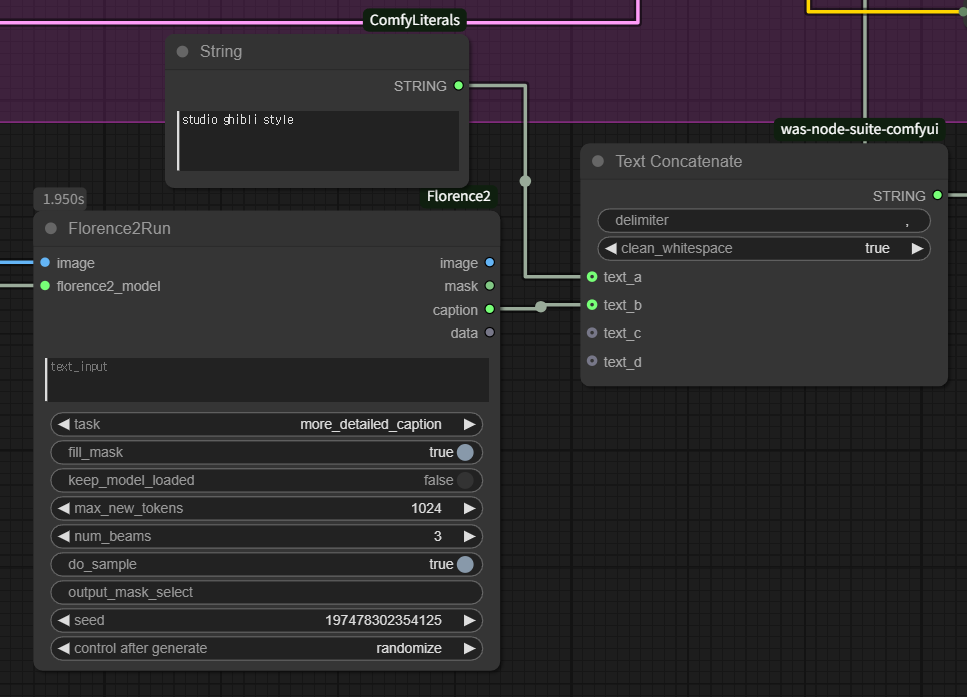Click the was-node-suite-comfyui badge
967x697 pixels.
[859, 130]
